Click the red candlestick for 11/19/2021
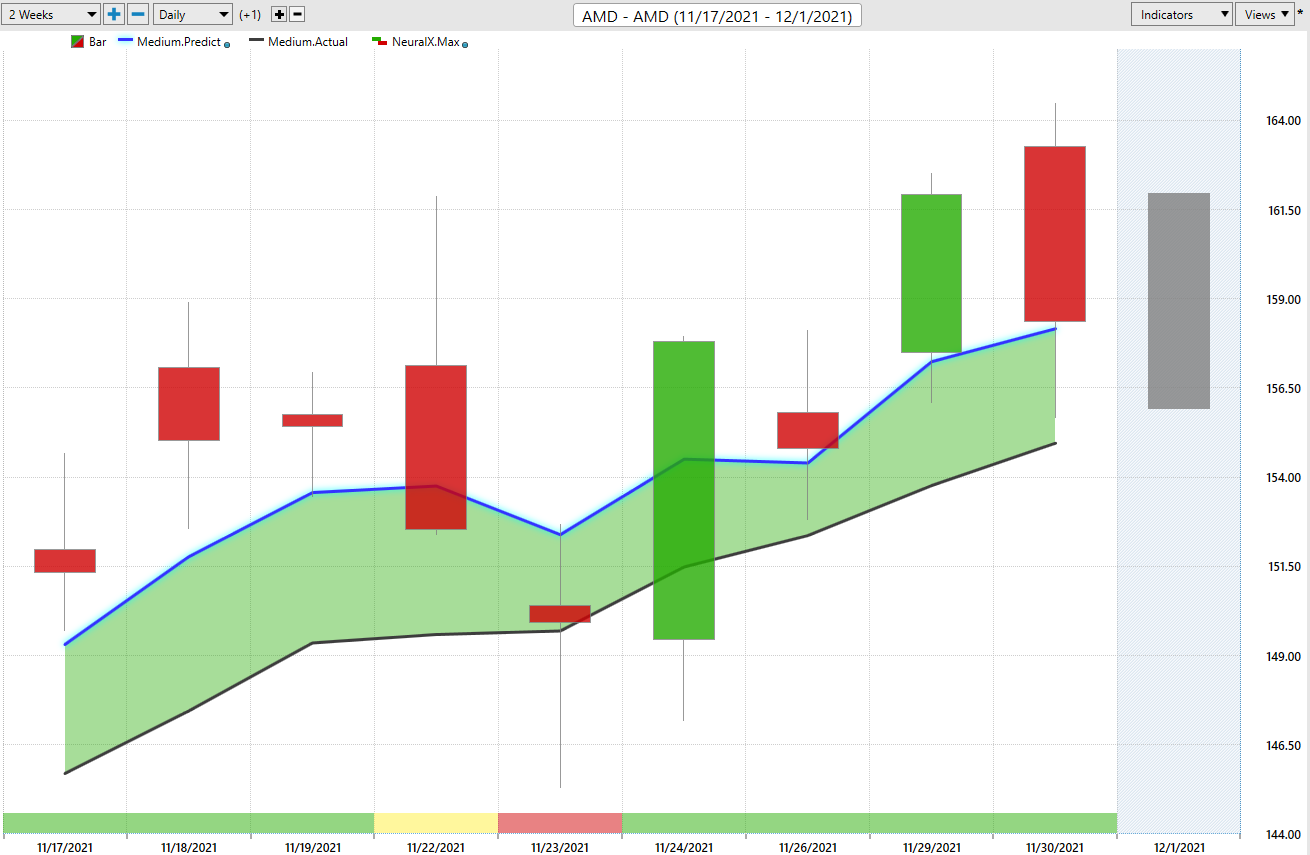 [312, 420]
